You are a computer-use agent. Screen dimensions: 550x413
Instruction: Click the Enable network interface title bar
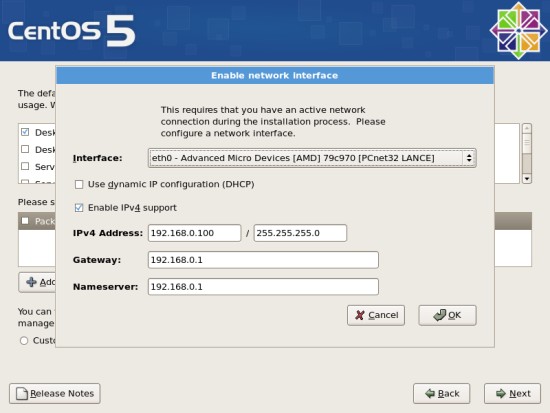pyautogui.click(x=275, y=75)
